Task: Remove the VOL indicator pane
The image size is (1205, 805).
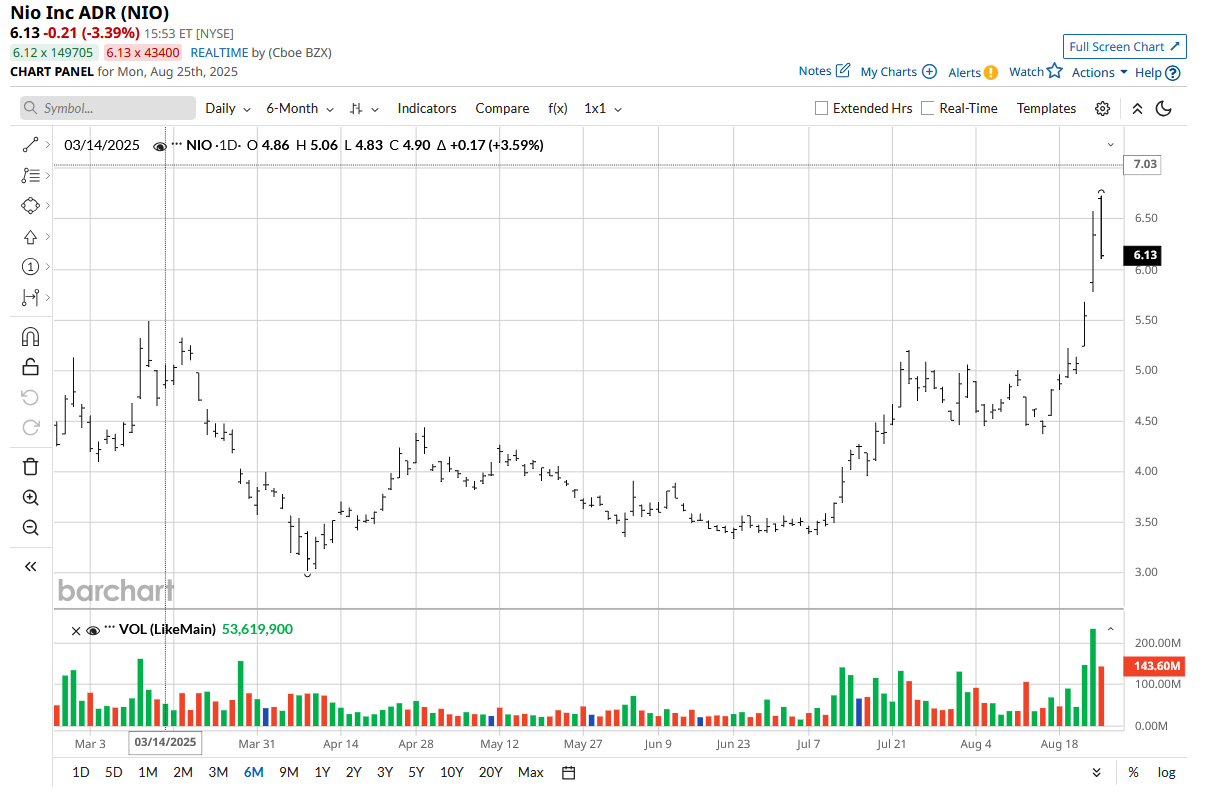Action: (76, 630)
